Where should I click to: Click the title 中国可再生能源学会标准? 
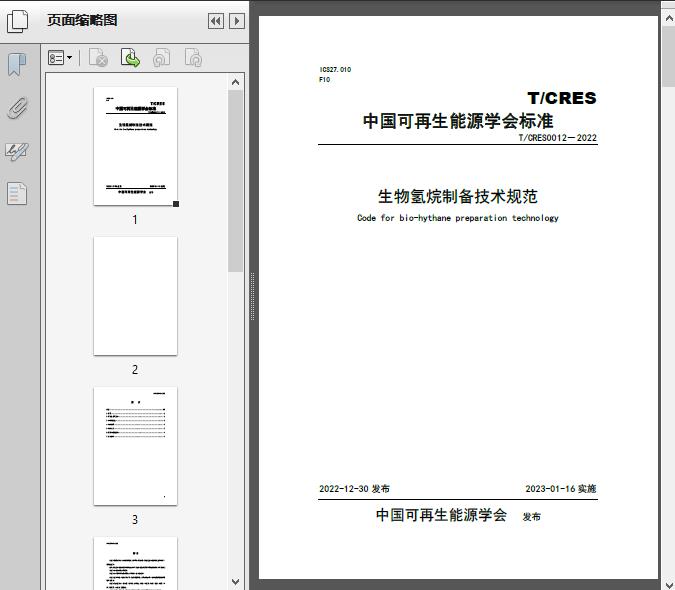(x=458, y=121)
